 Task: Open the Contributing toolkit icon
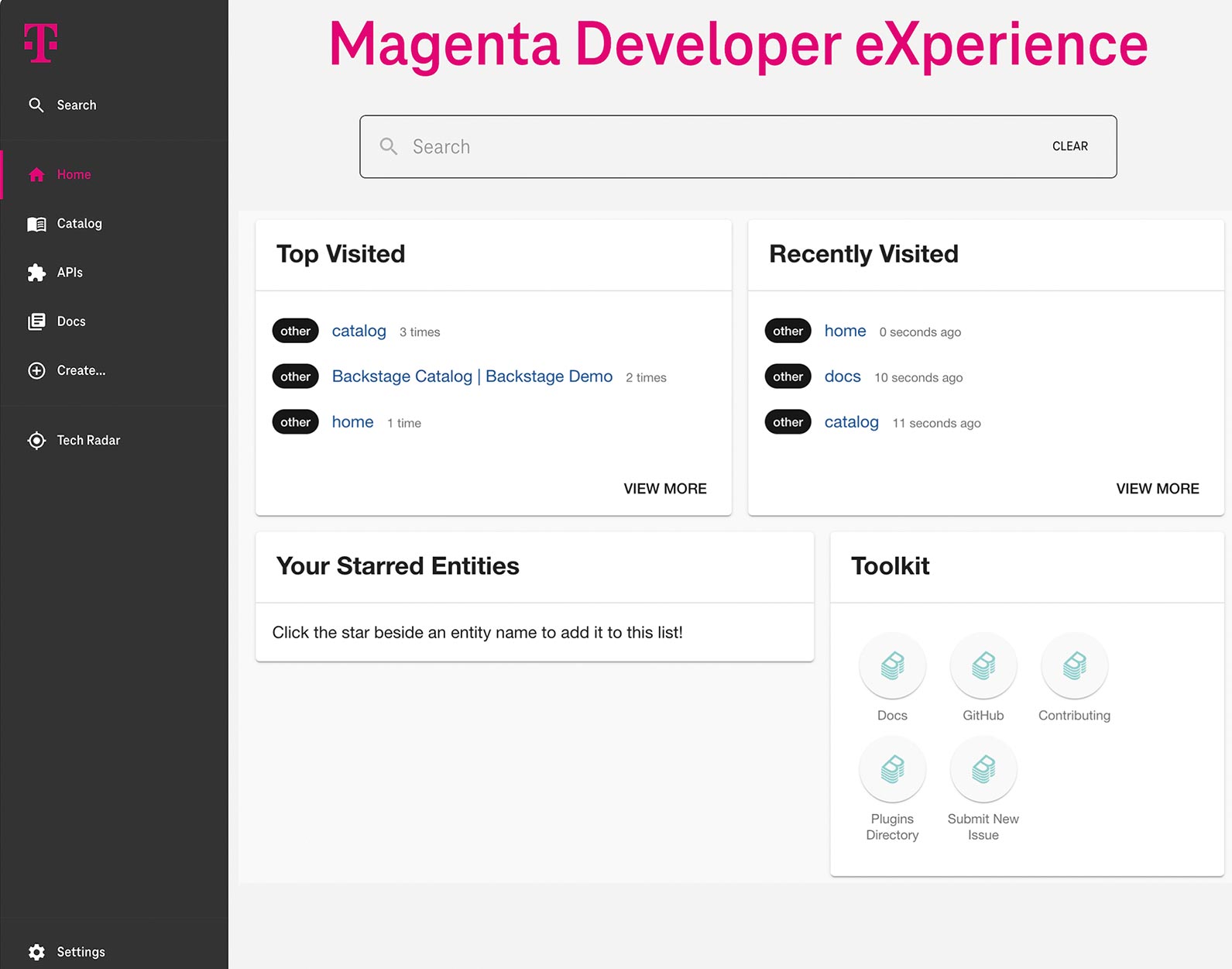(x=1075, y=666)
